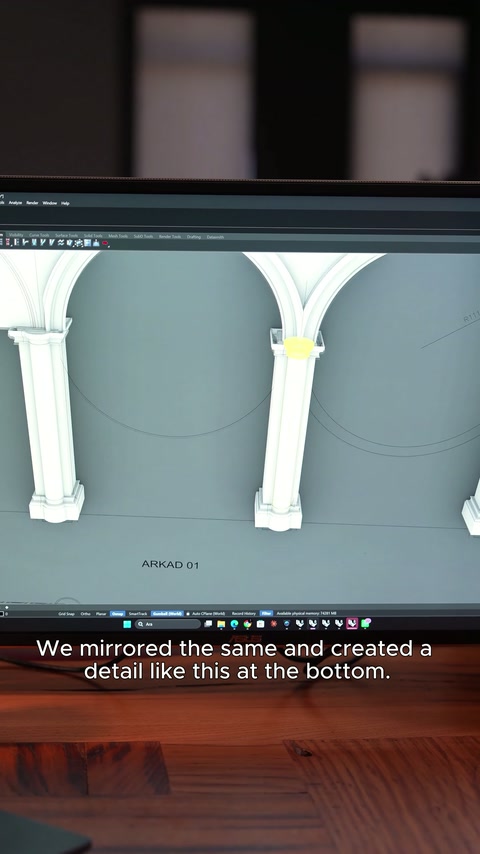Toggle SmartTrack in the status bar
This screenshot has height=854, width=480.
point(138,613)
